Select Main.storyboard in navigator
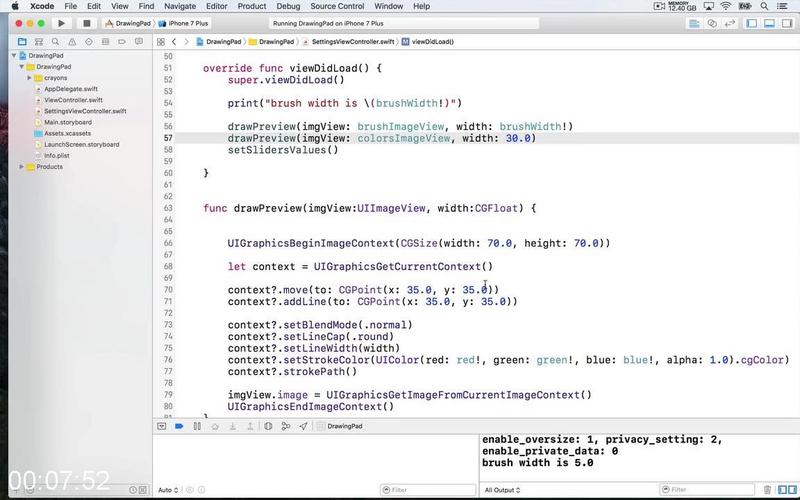This screenshot has width=800, height=500. coord(68,122)
